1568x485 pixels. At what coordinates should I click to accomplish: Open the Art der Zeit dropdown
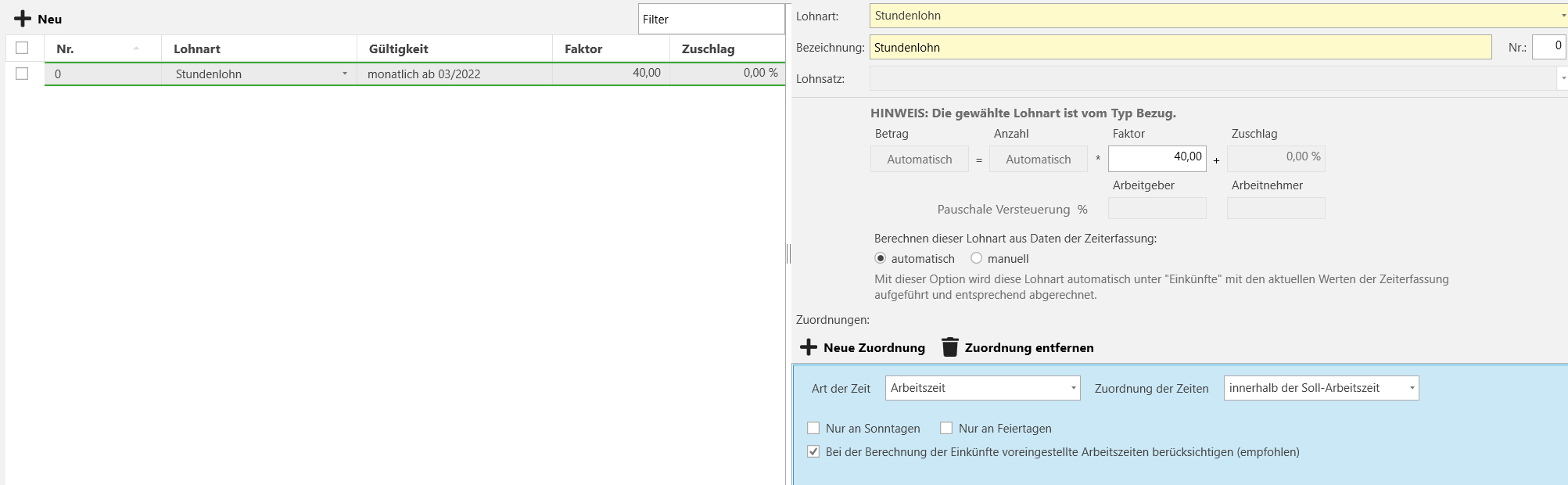pyautogui.click(x=1073, y=388)
